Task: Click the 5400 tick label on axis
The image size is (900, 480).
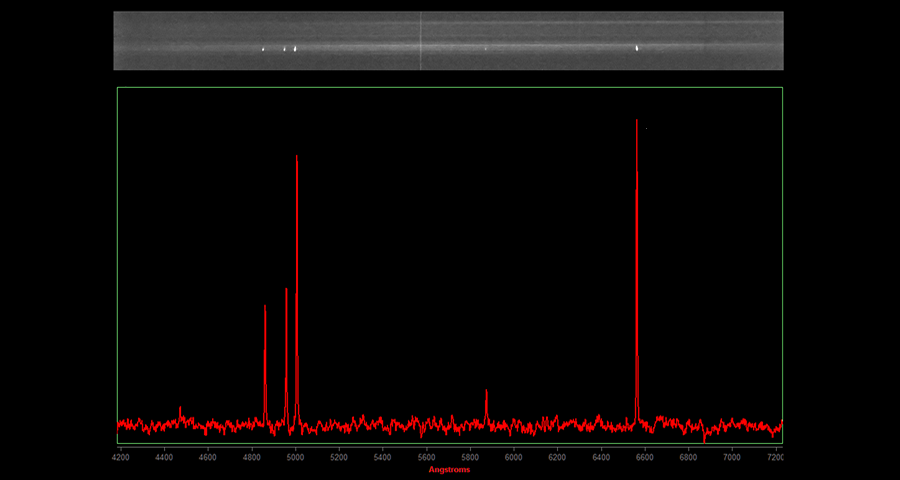Action: point(382,457)
